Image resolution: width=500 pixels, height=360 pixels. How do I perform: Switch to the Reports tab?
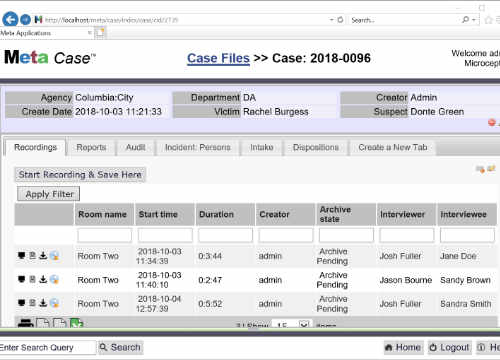coord(91,147)
